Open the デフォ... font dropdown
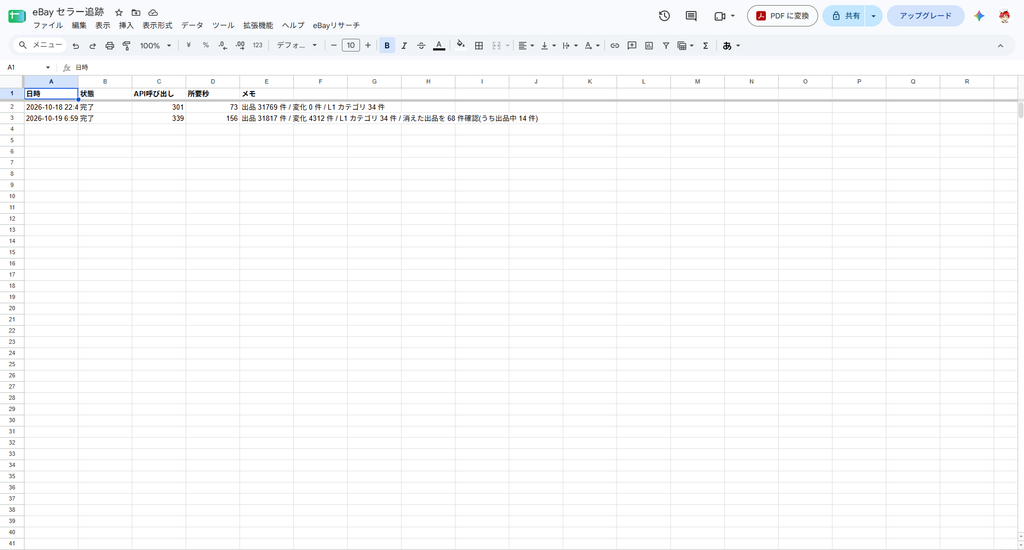The width and height of the screenshot is (1024, 550). [296, 46]
